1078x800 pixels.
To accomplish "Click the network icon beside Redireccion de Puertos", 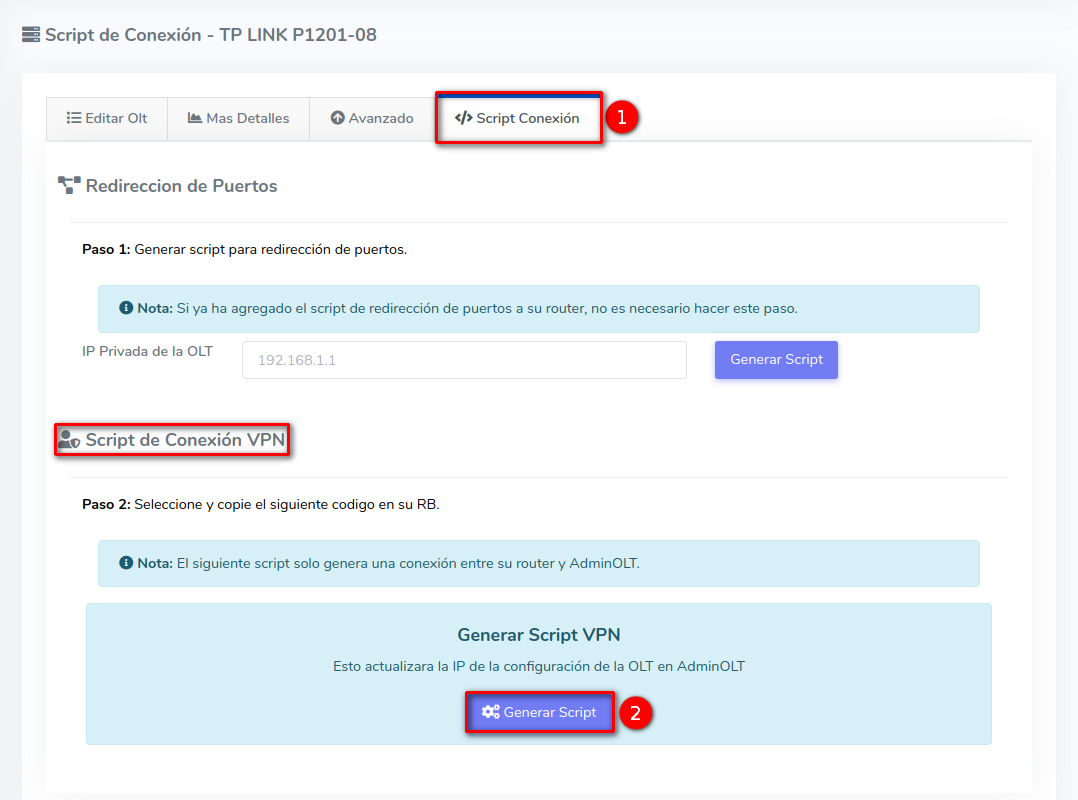I will (x=69, y=185).
